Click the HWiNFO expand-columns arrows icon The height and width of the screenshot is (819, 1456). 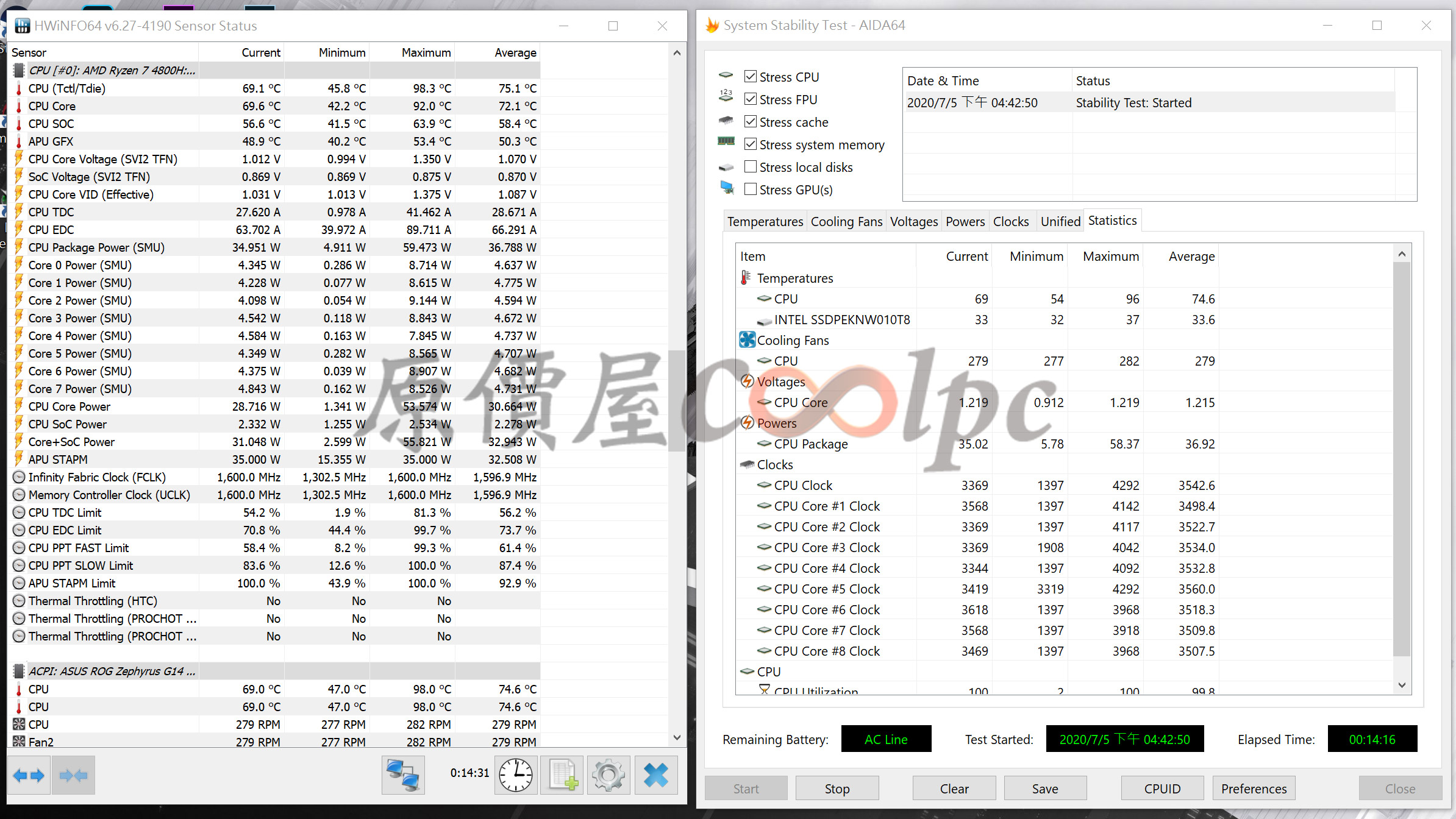(x=29, y=775)
